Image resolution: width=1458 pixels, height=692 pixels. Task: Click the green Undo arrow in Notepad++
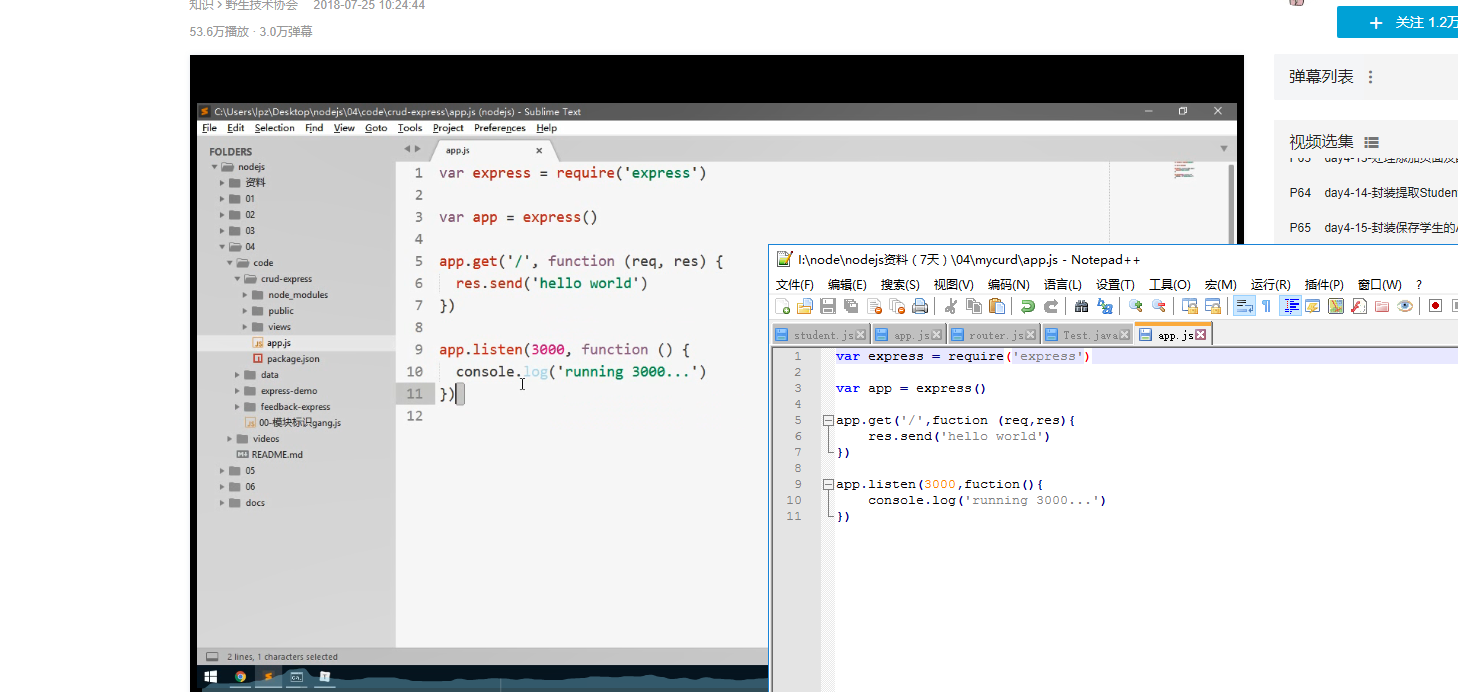(x=1027, y=306)
